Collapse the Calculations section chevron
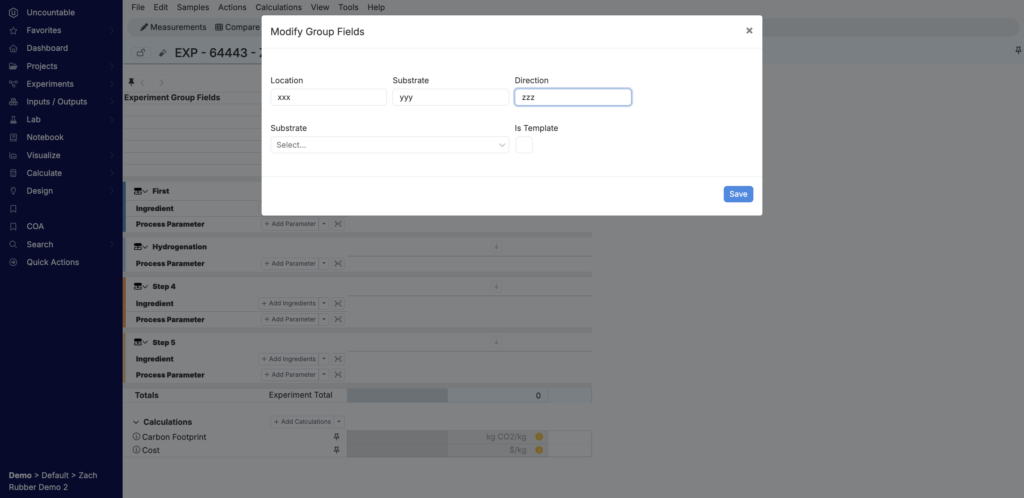Viewport: 1024px width, 498px height. [x=136, y=422]
